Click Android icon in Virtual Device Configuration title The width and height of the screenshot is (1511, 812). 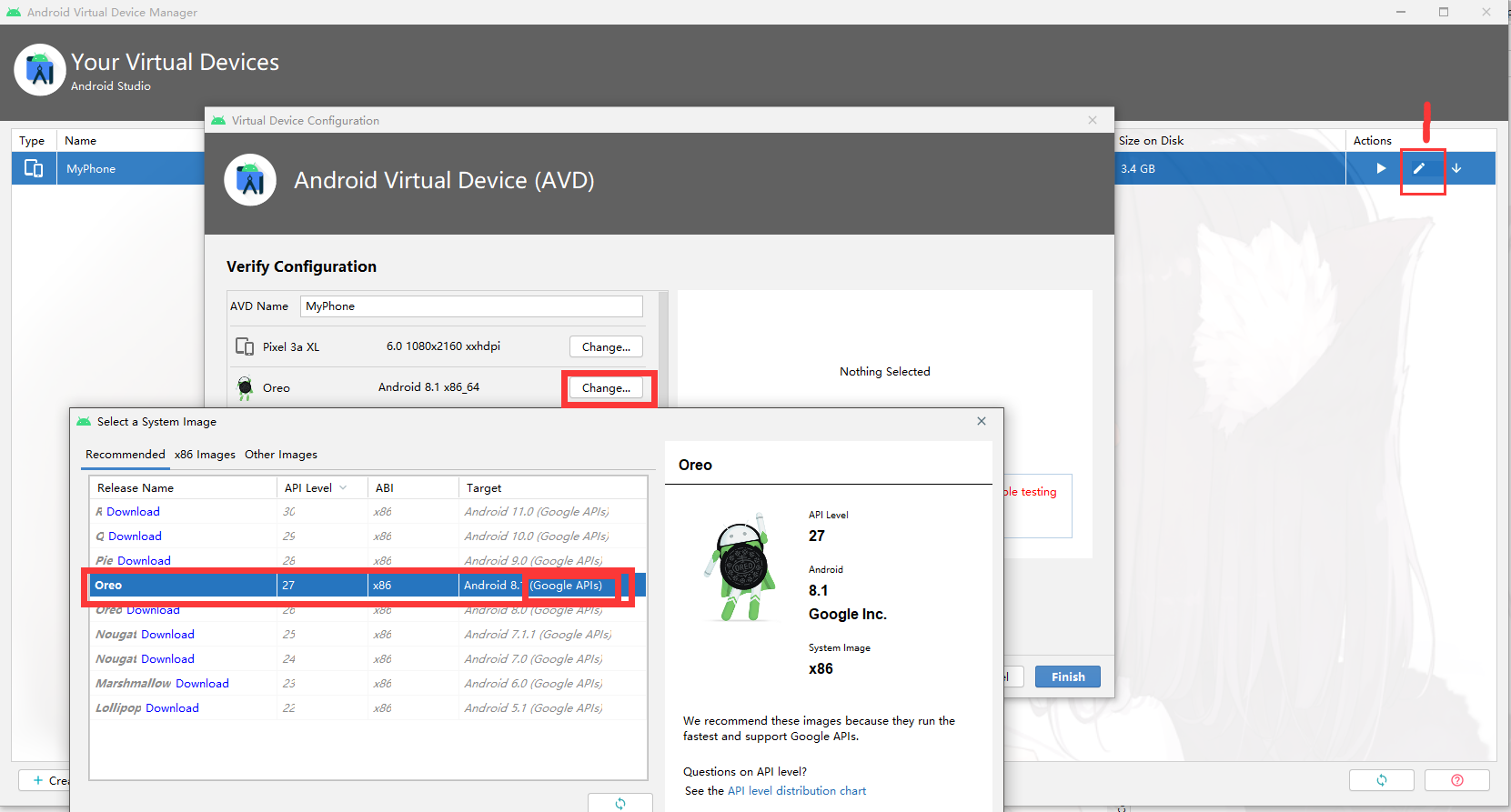point(218,120)
